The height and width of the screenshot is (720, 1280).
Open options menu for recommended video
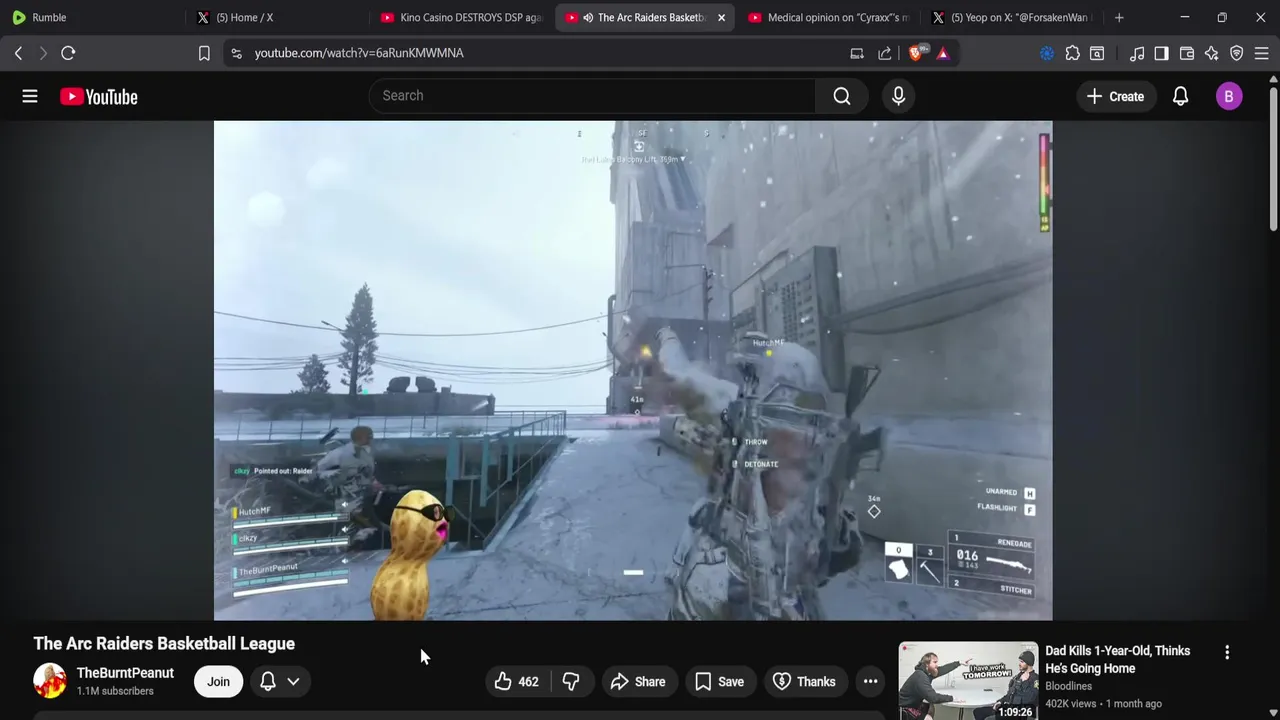[1227, 652]
